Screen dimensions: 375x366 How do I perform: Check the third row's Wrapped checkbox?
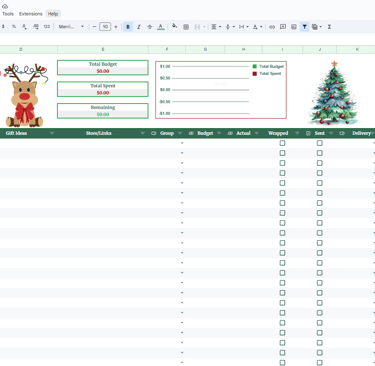[x=282, y=163]
